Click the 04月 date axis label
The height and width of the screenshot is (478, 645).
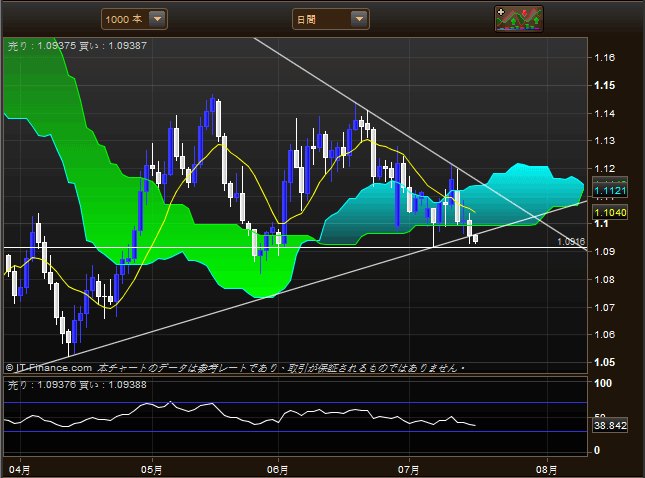click(x=19, y=469)
